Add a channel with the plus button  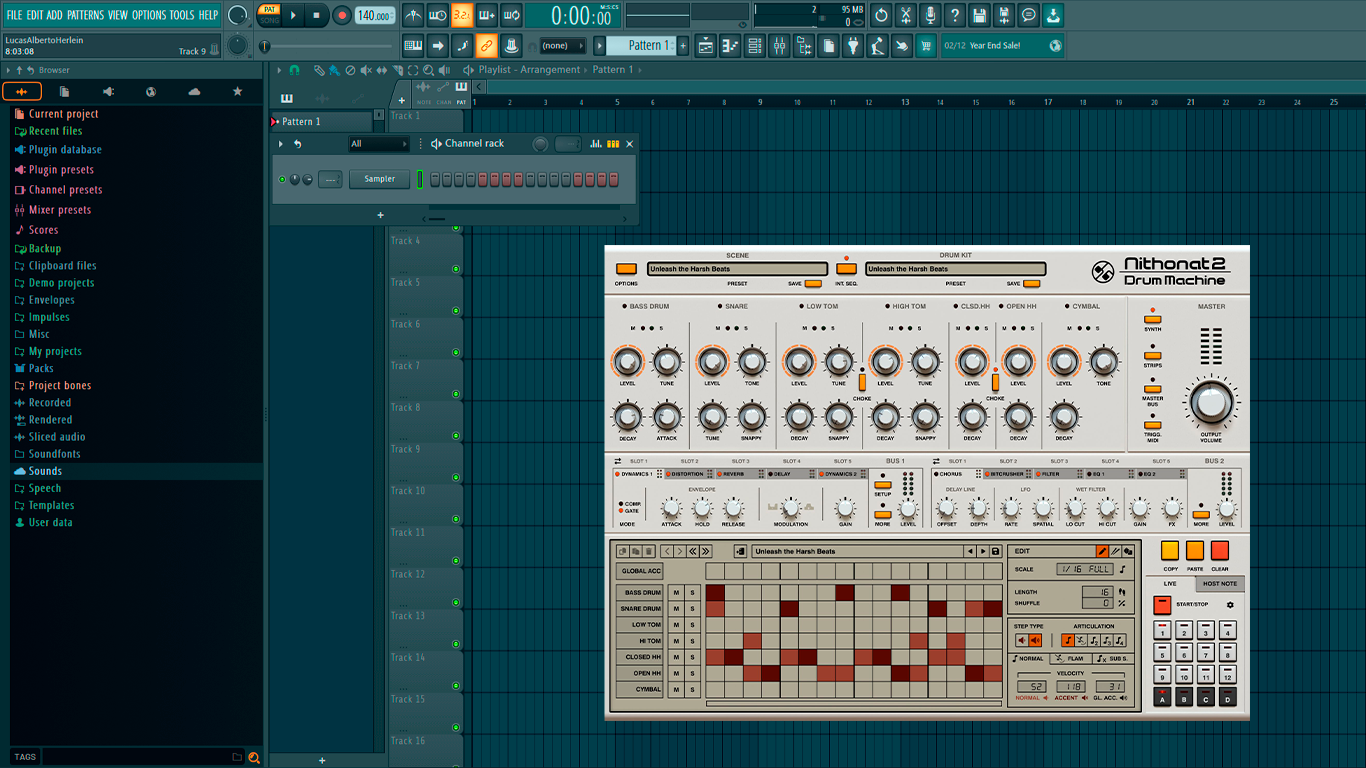click(x=380, y=215)
